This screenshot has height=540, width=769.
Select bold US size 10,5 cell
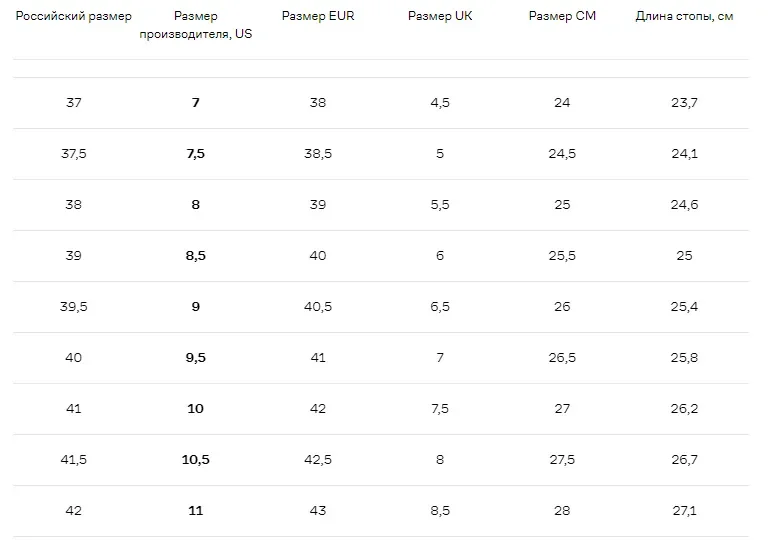[x=196, y=460]
